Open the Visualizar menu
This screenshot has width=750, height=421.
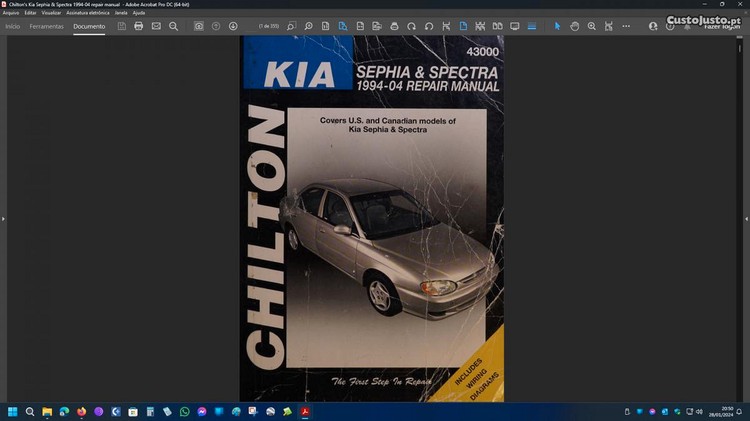coord(51,12)
